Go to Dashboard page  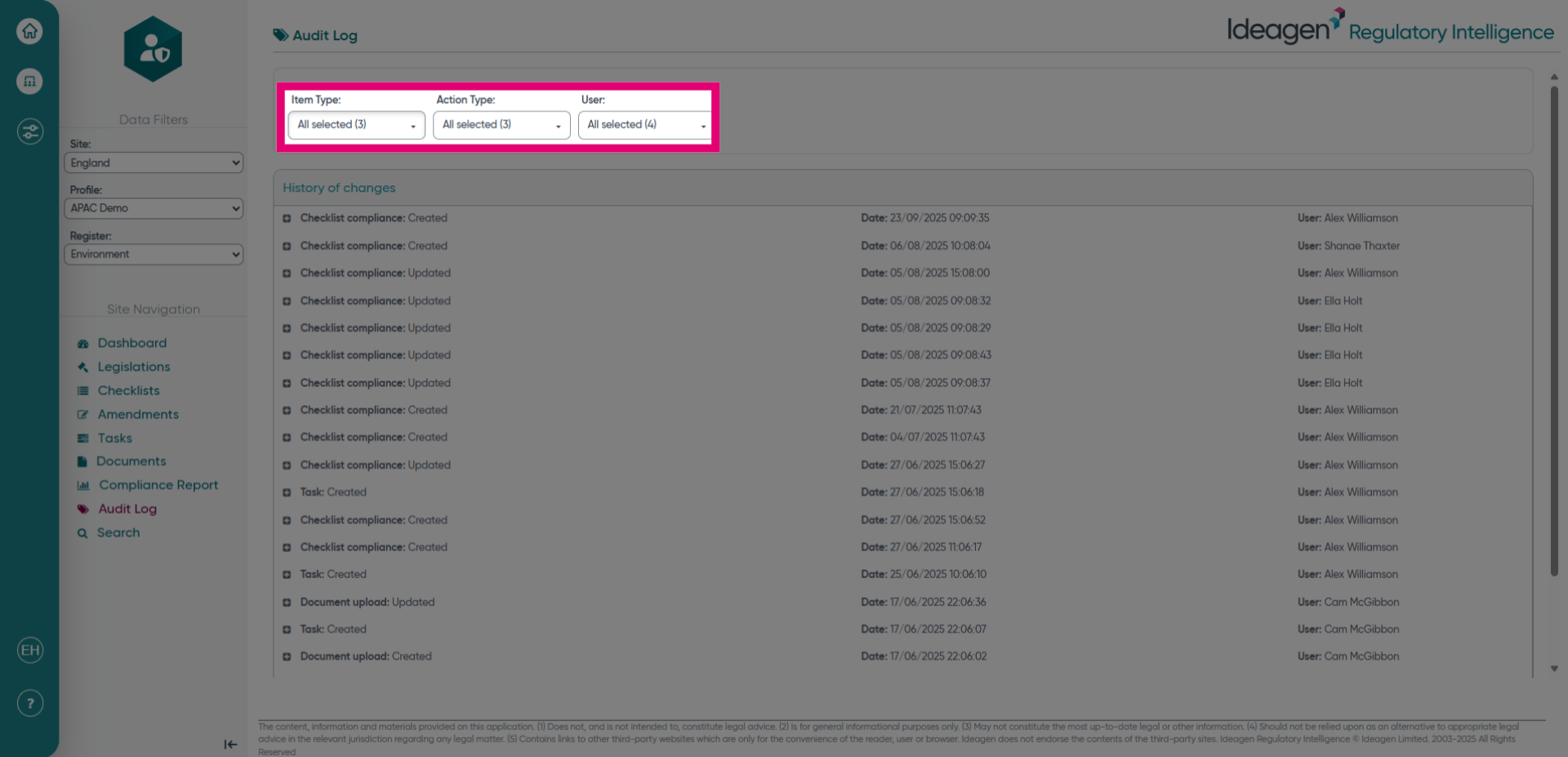(x=132, y=343)
